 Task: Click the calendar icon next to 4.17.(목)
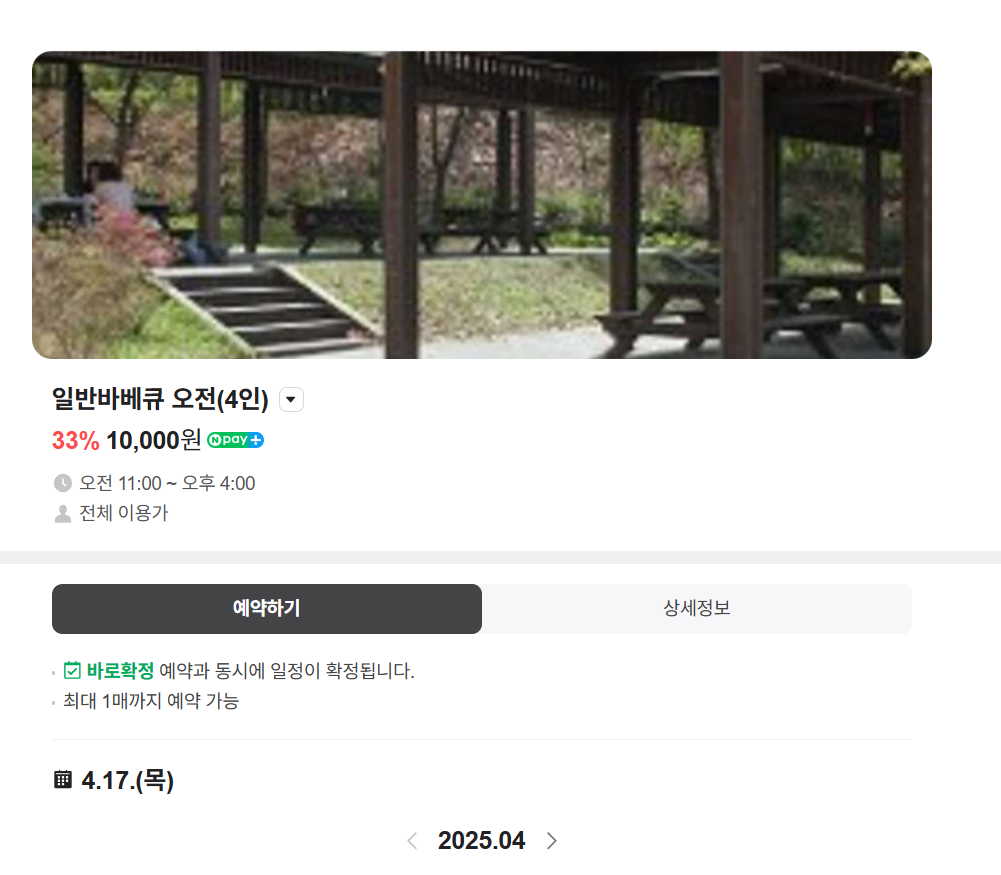point(63,779)
